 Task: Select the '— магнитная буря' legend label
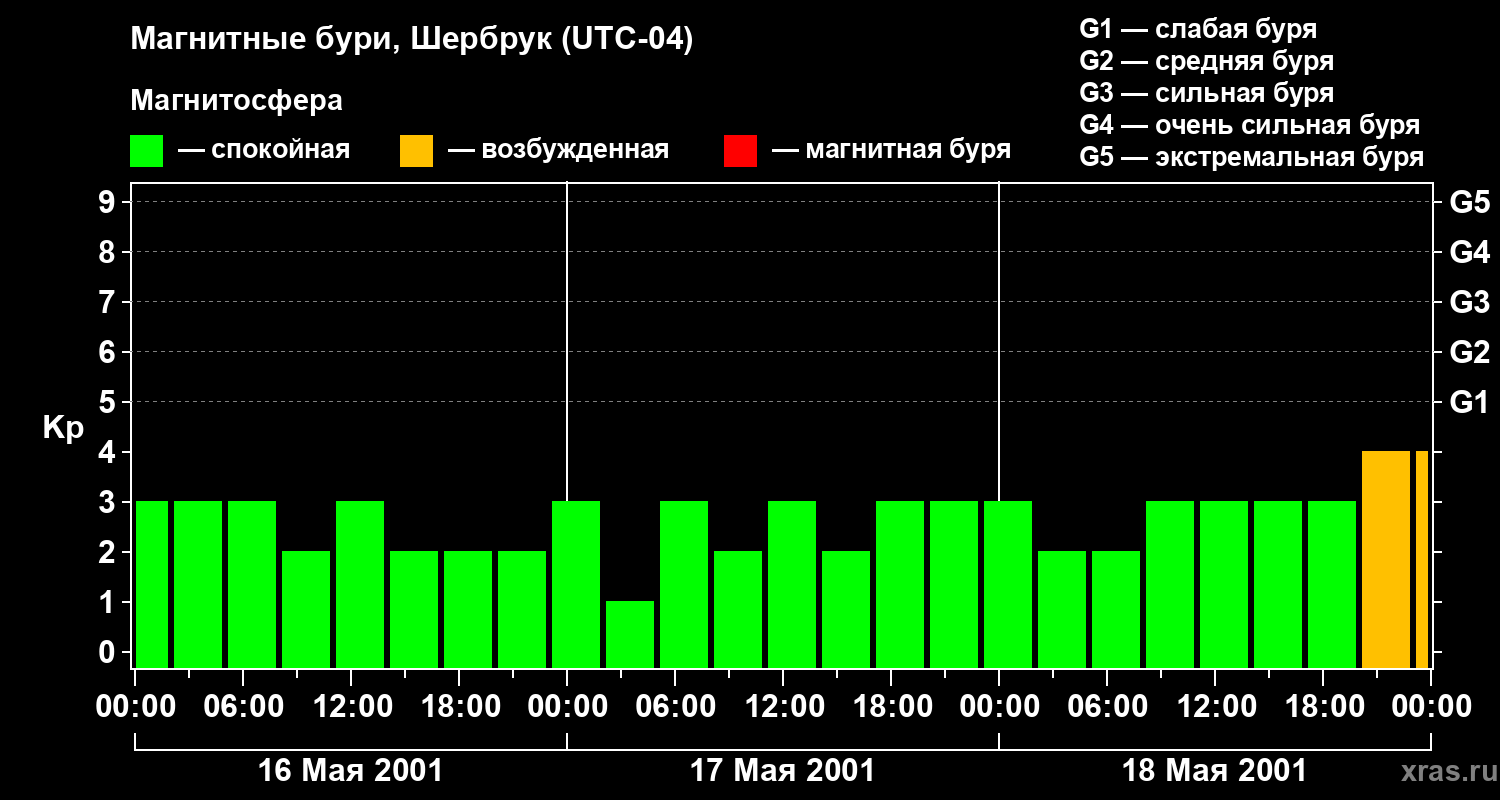(x=891, y=150)
